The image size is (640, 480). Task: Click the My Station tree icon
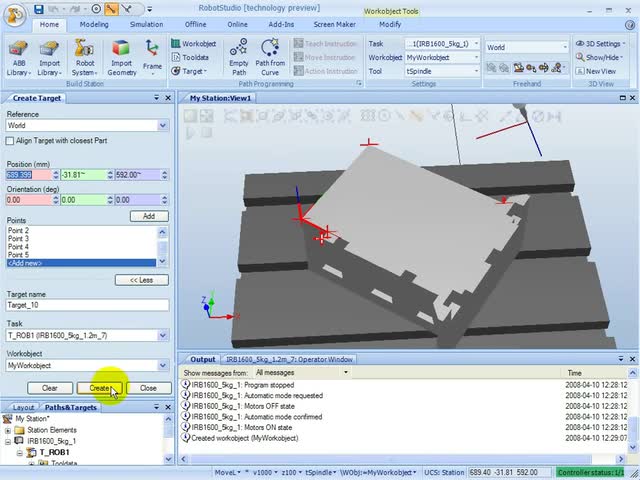click(x=7, y=419)
